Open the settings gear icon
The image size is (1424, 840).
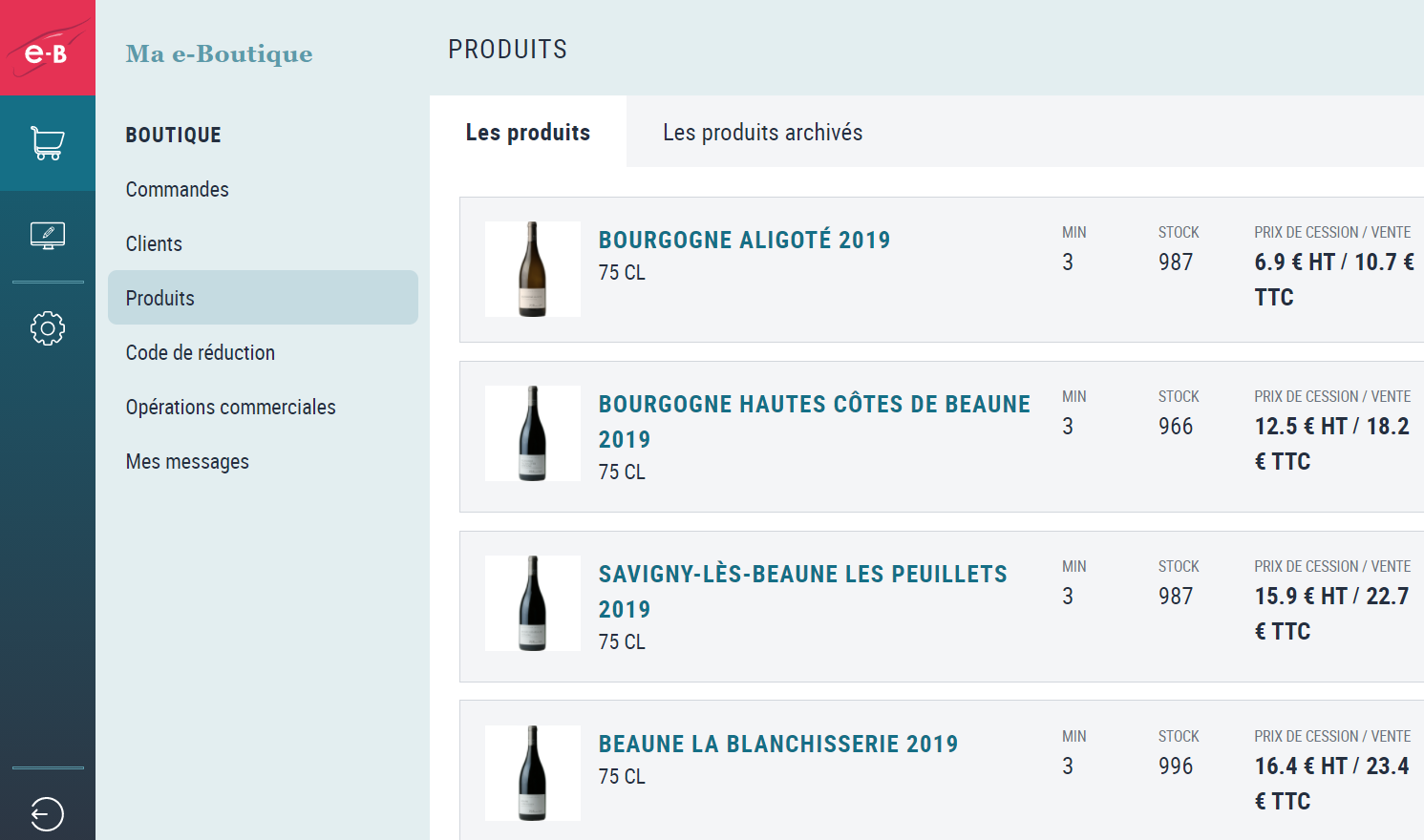tap(48, 328)
